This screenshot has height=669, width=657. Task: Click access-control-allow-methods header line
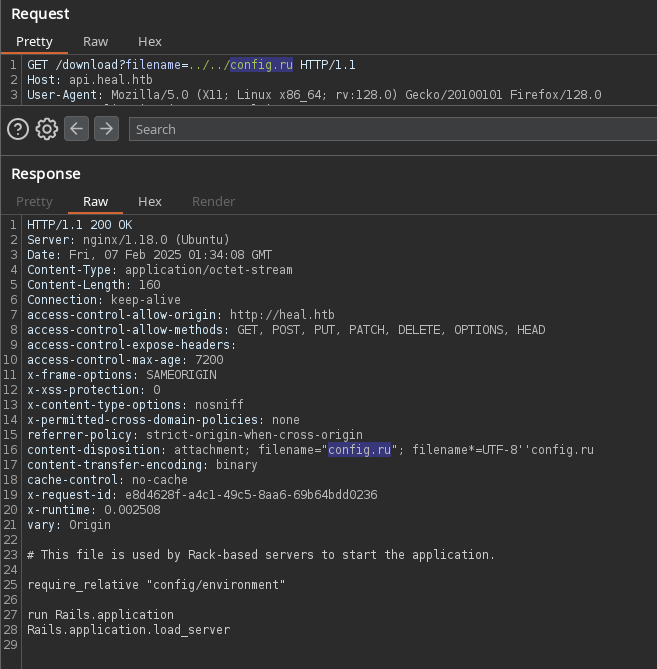pyautogui.click(x=286, y=330)
